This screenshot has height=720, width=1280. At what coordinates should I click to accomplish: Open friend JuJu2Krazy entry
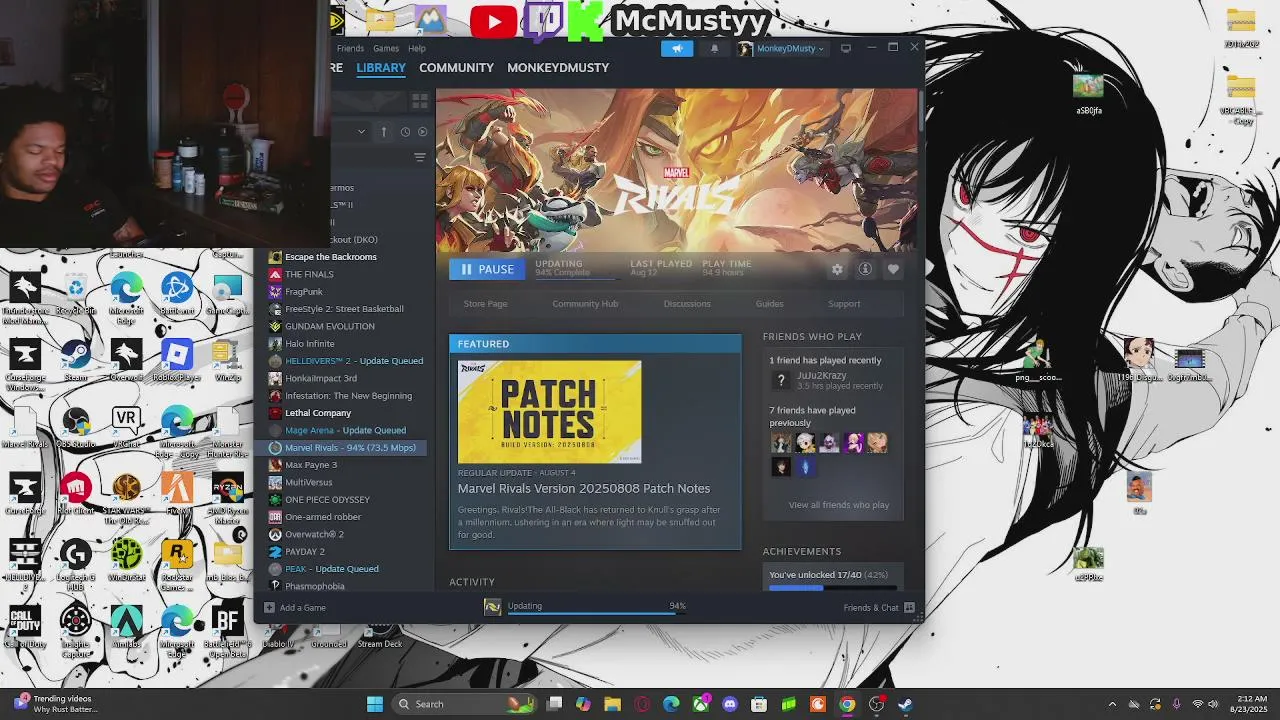coord(827,380)
